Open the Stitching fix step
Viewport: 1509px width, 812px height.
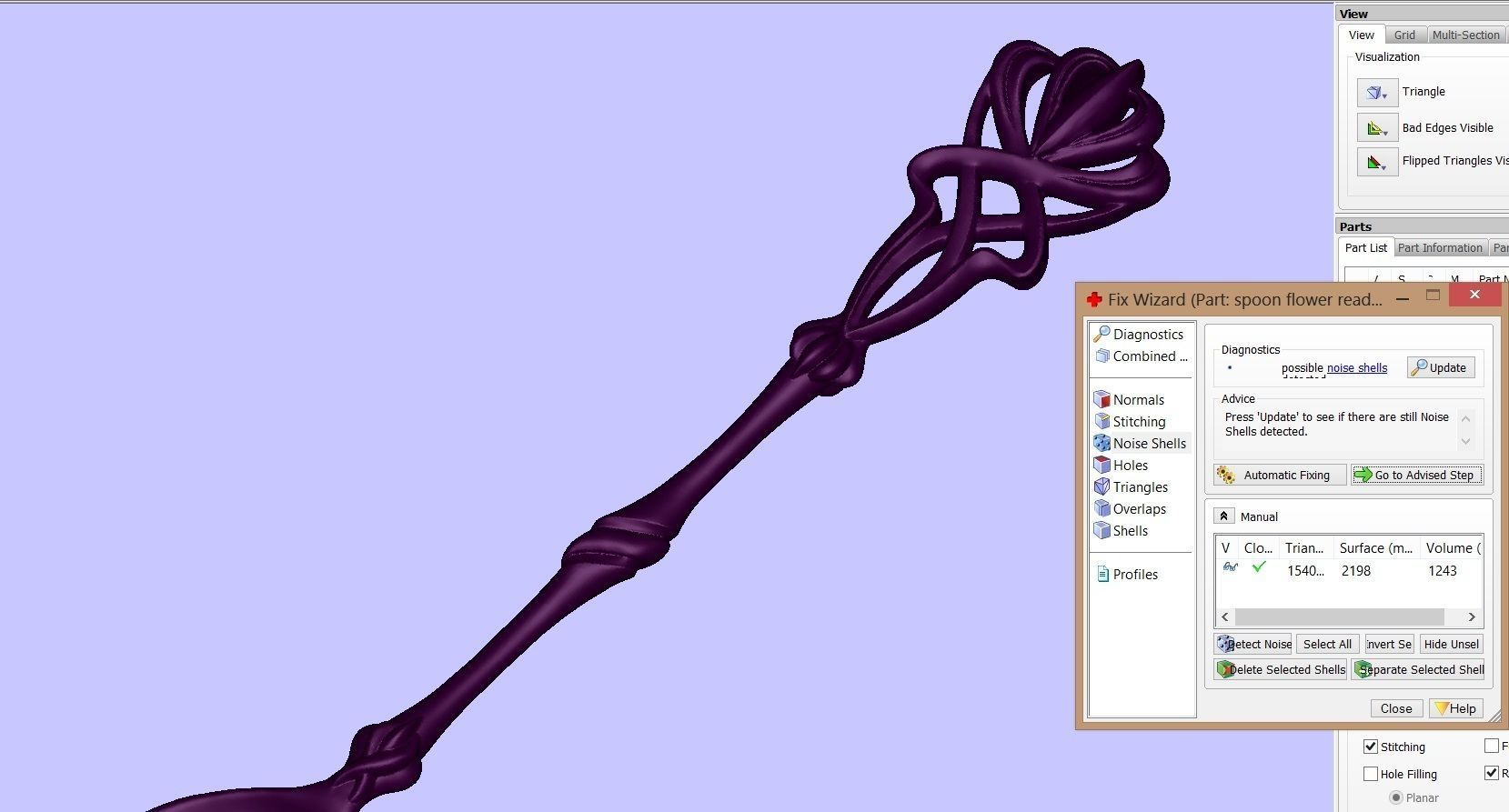pos(1130,421)
